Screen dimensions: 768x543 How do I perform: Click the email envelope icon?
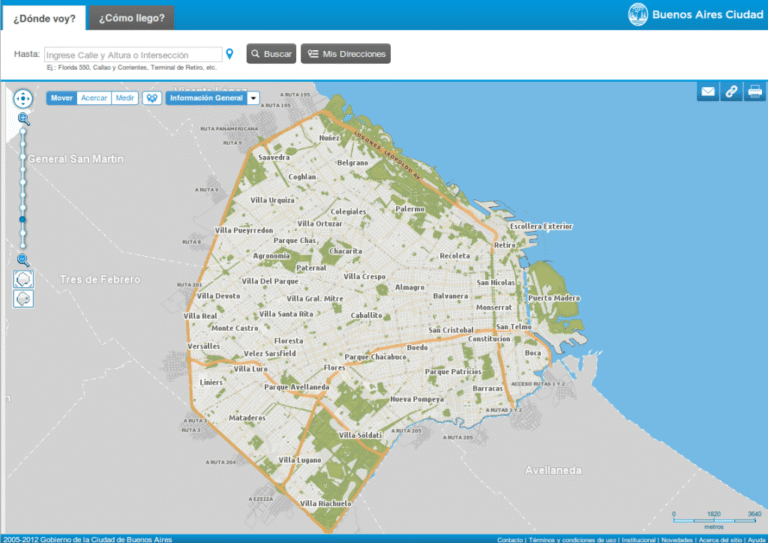click(x=708, y=92)
